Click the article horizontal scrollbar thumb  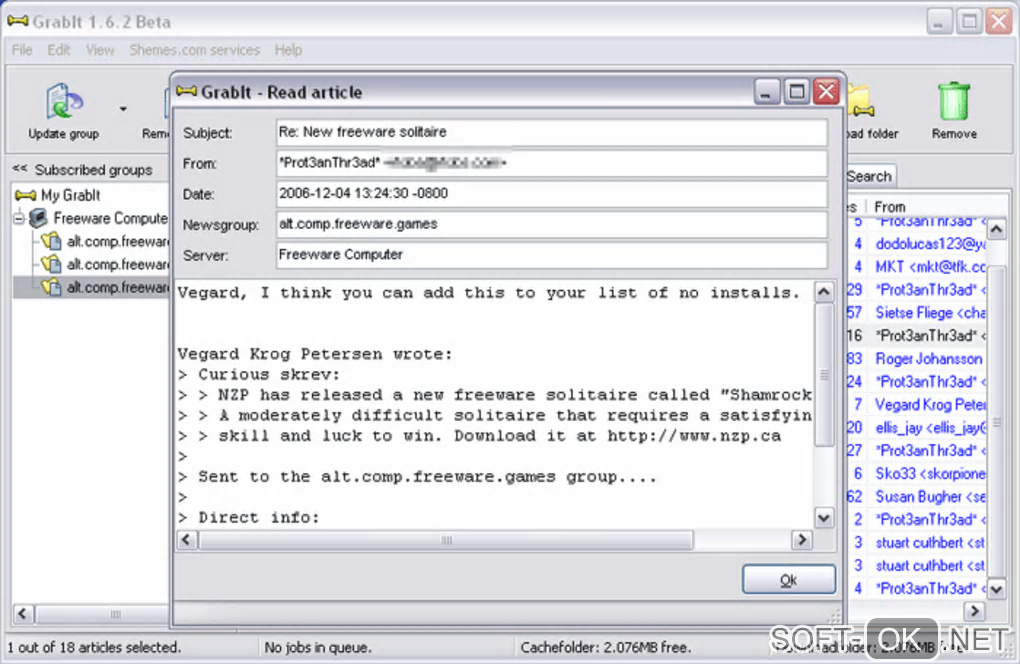[x=446, y=540]
